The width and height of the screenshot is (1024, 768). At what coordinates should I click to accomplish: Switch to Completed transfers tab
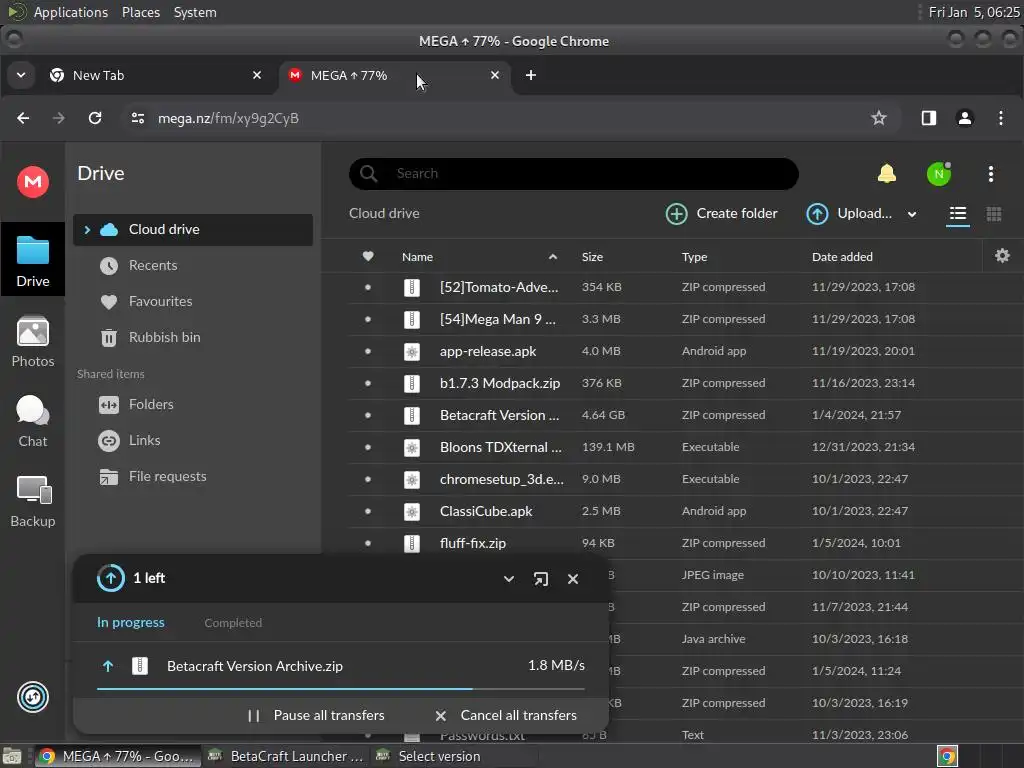(x=233, y=623)
